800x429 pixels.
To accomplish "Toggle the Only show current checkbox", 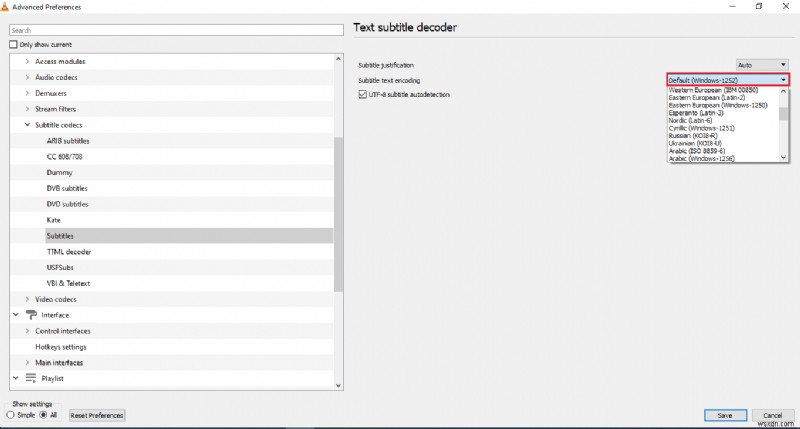I will pyautogui.click(x=13, y=44).
